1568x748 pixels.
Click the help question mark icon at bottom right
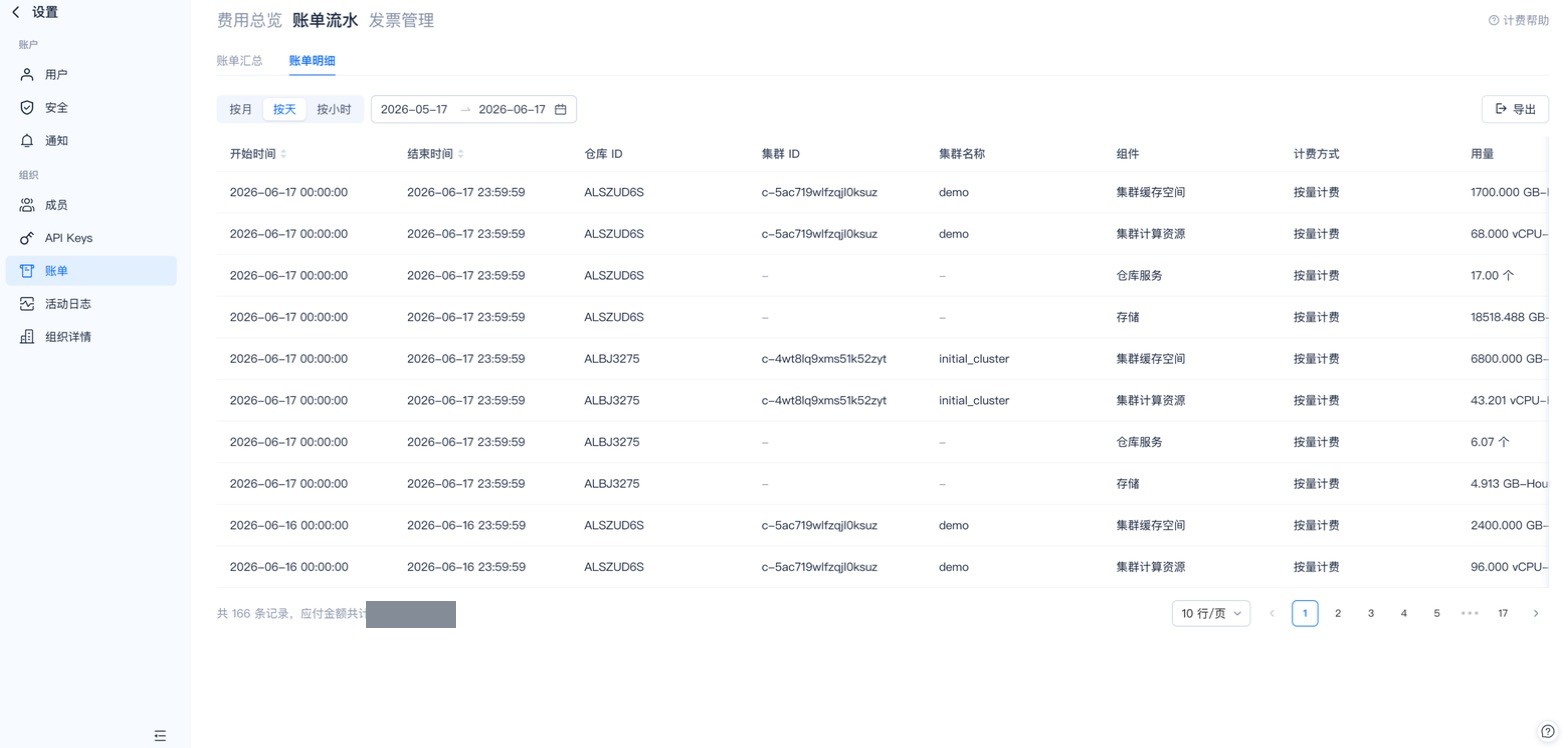click(x=1548, y=731)
